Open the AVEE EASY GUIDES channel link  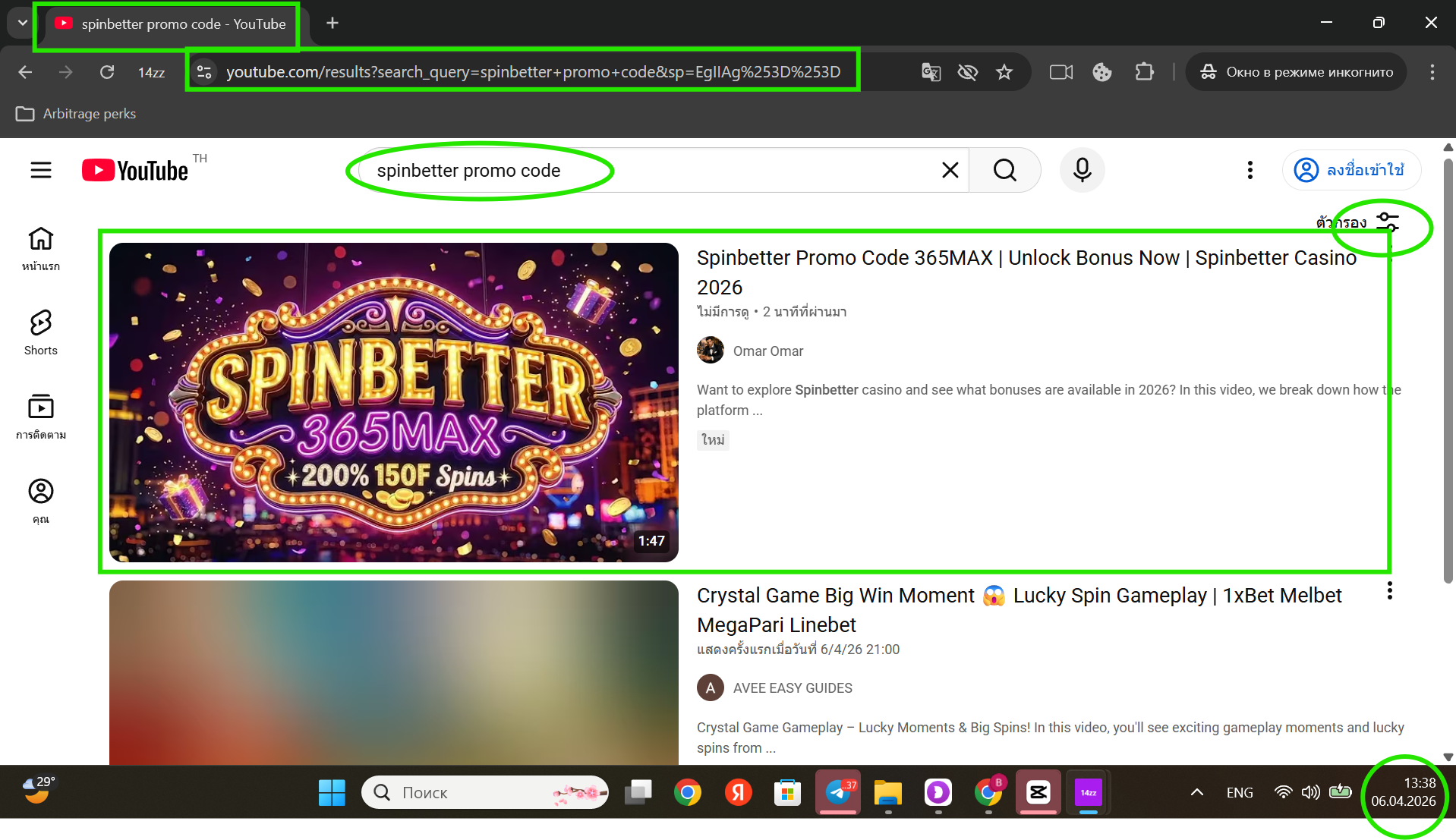click(792, 688)
